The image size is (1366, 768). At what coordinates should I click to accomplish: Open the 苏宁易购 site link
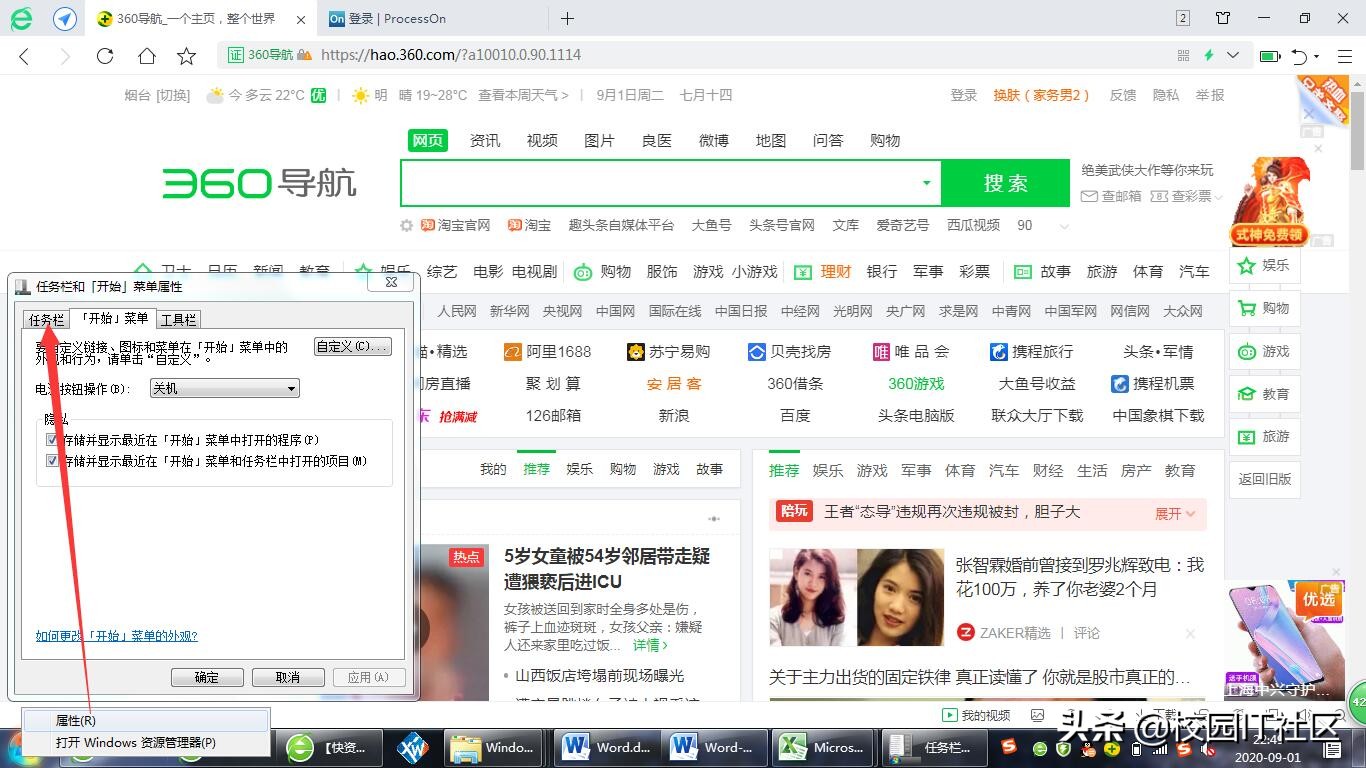[x=668, y=352]
